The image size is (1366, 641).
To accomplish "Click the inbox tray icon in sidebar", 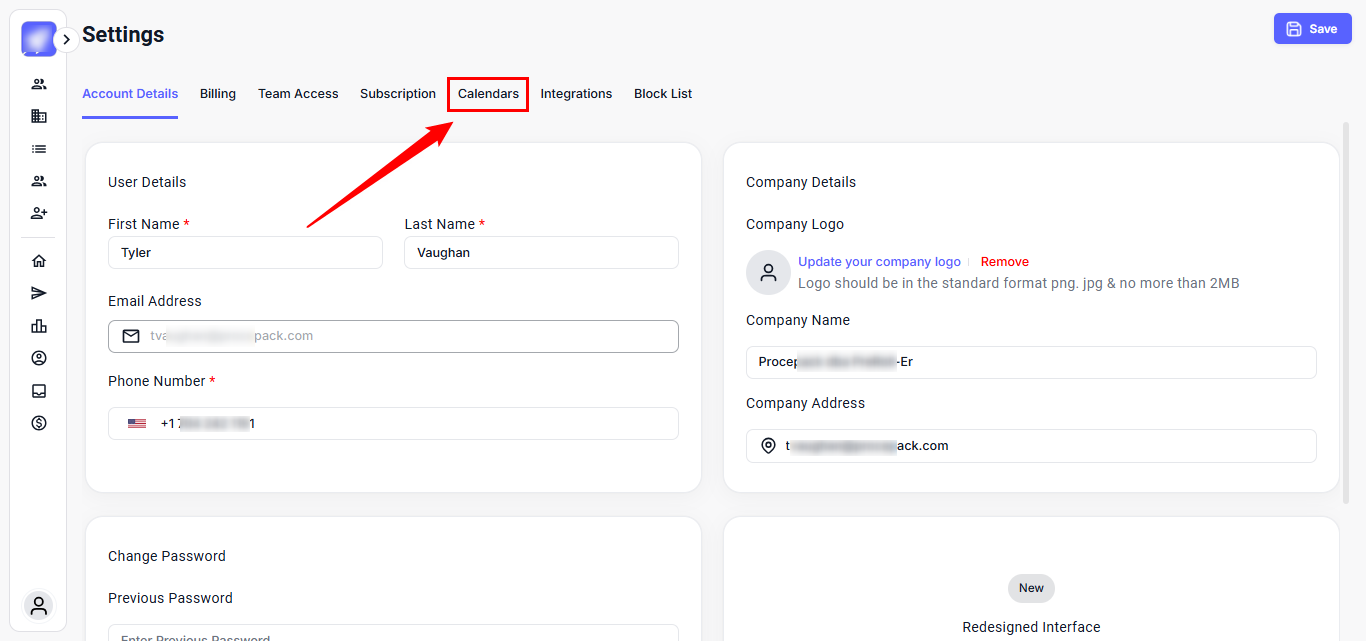I will (39, 391).
